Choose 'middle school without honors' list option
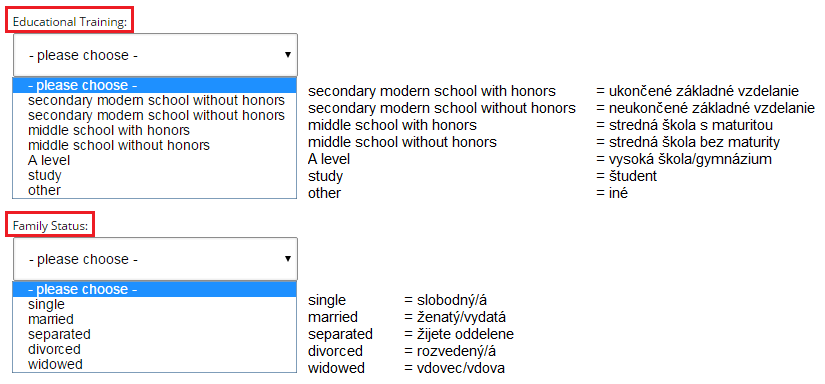Screen dimensions: 825x384 [155, 145]
